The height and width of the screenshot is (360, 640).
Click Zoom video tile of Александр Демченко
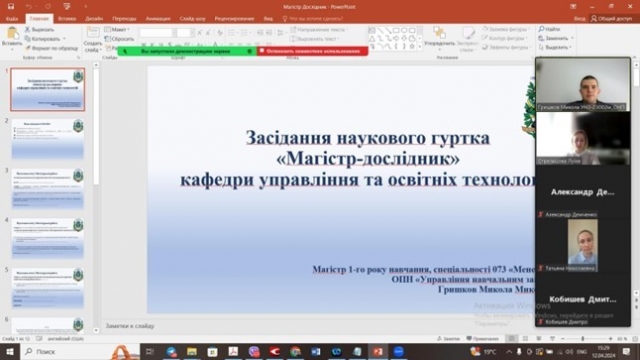point(583,192)
